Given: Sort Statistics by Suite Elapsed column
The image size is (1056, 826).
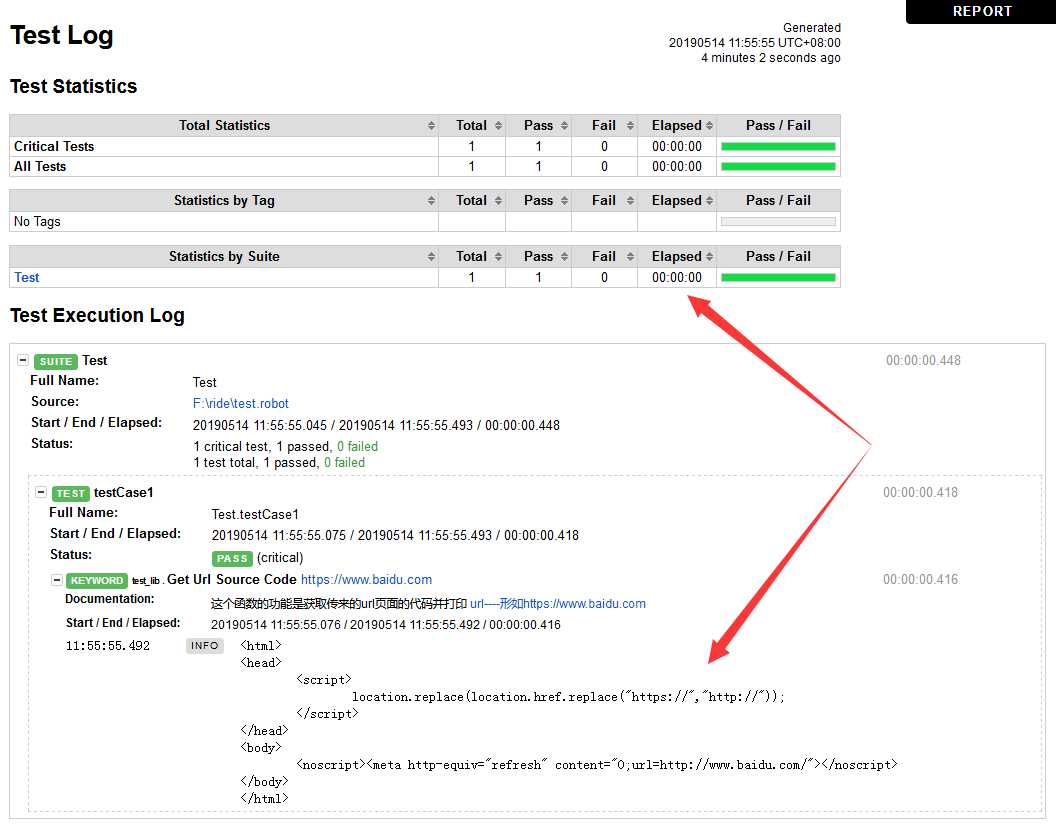Looking at the screenshot, I should [x=709, y=257].
